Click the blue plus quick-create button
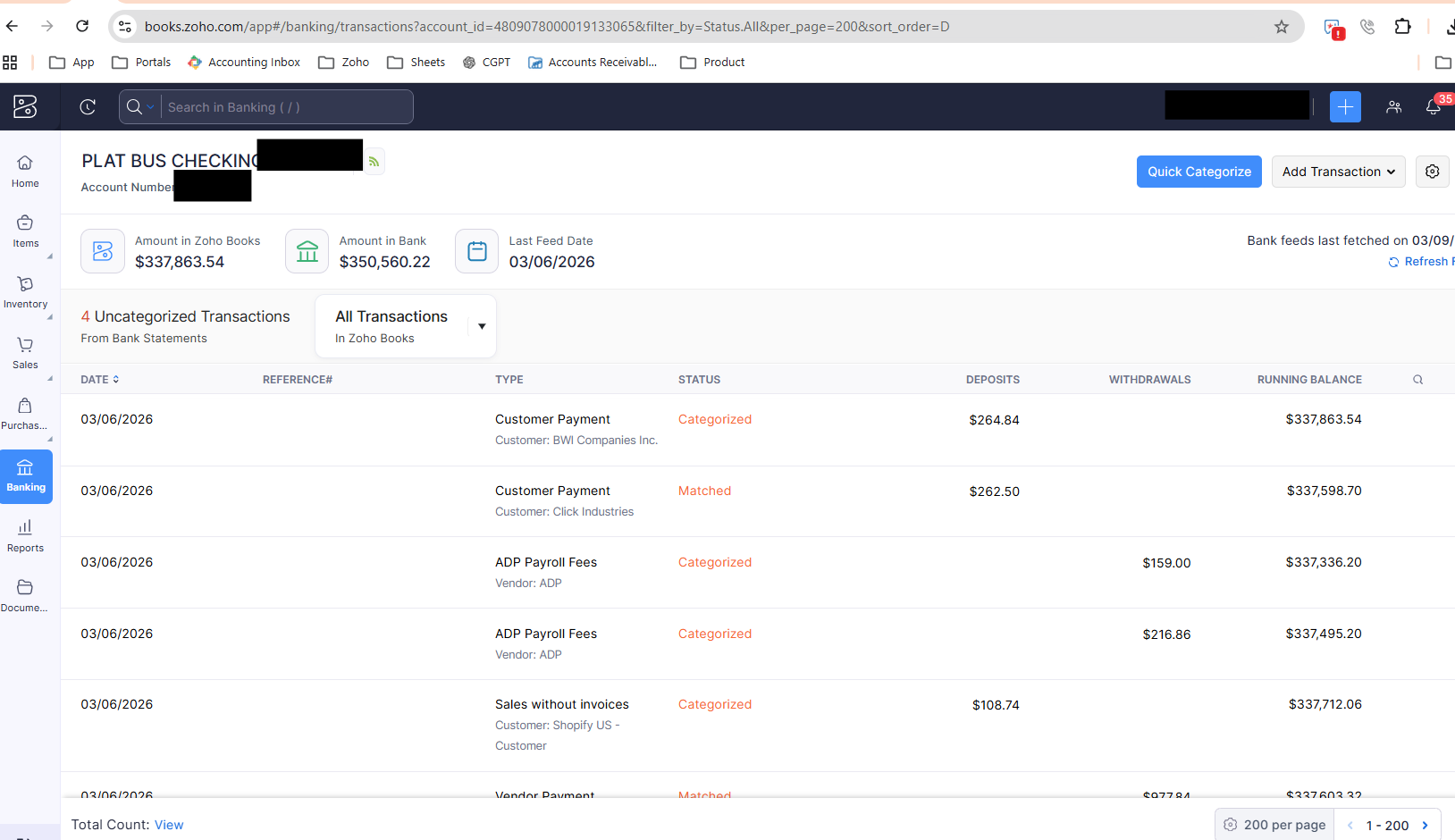 tap(1345, 107)
